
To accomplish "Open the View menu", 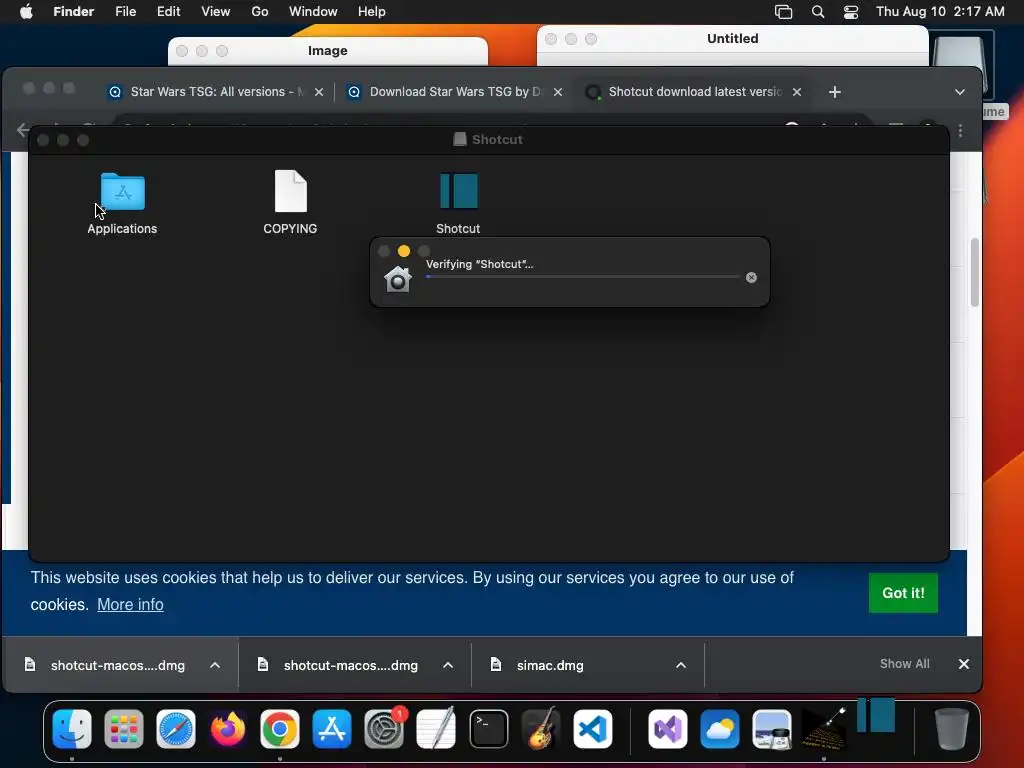I will click(216, 12).
